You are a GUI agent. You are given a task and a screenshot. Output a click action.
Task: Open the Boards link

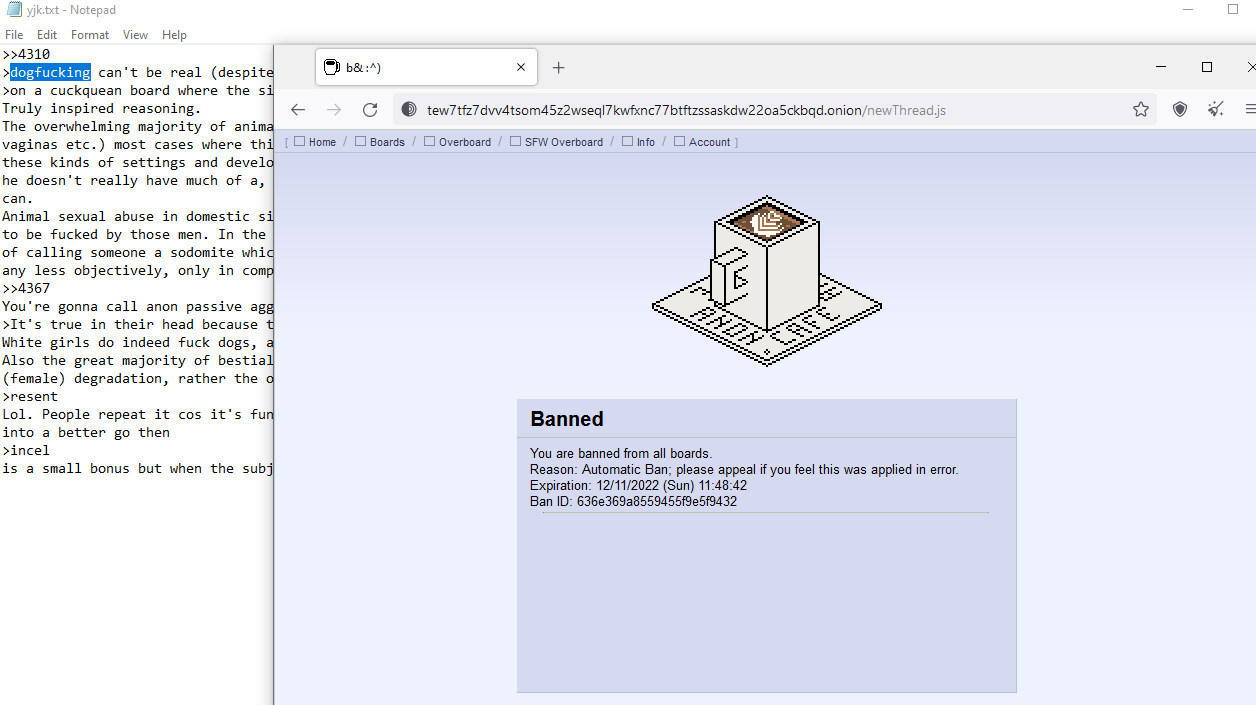(x=387, y=142)
